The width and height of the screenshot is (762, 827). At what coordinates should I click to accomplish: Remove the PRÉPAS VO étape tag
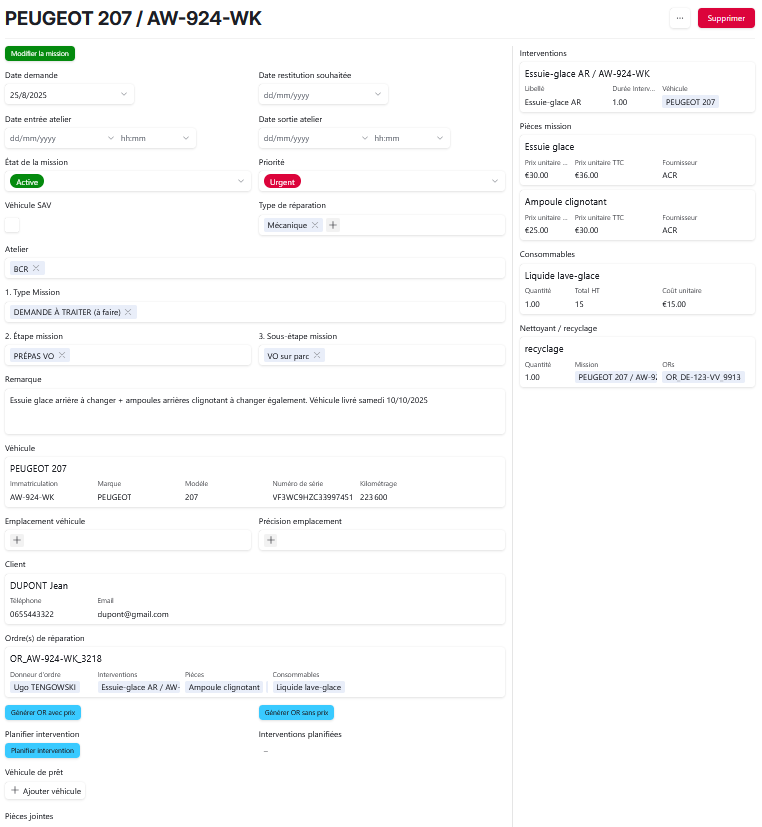pos(62,355)
